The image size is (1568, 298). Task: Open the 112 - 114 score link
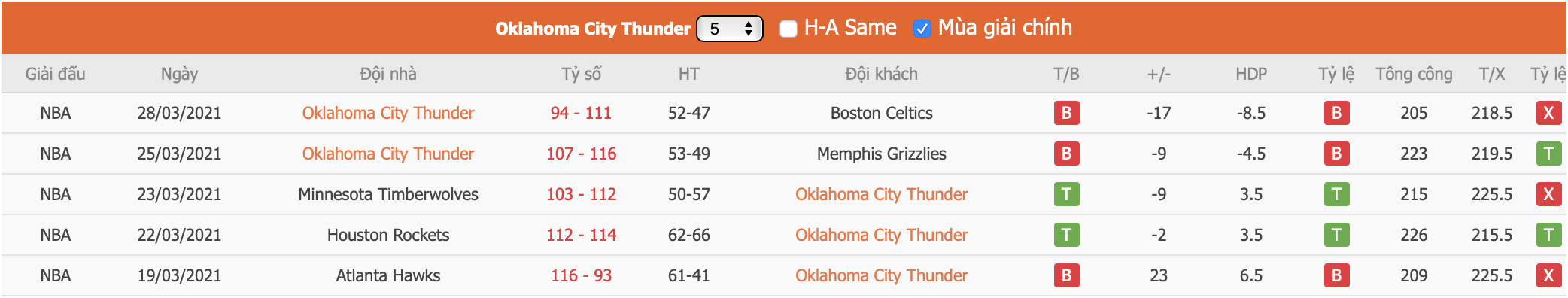click(581, 235)
